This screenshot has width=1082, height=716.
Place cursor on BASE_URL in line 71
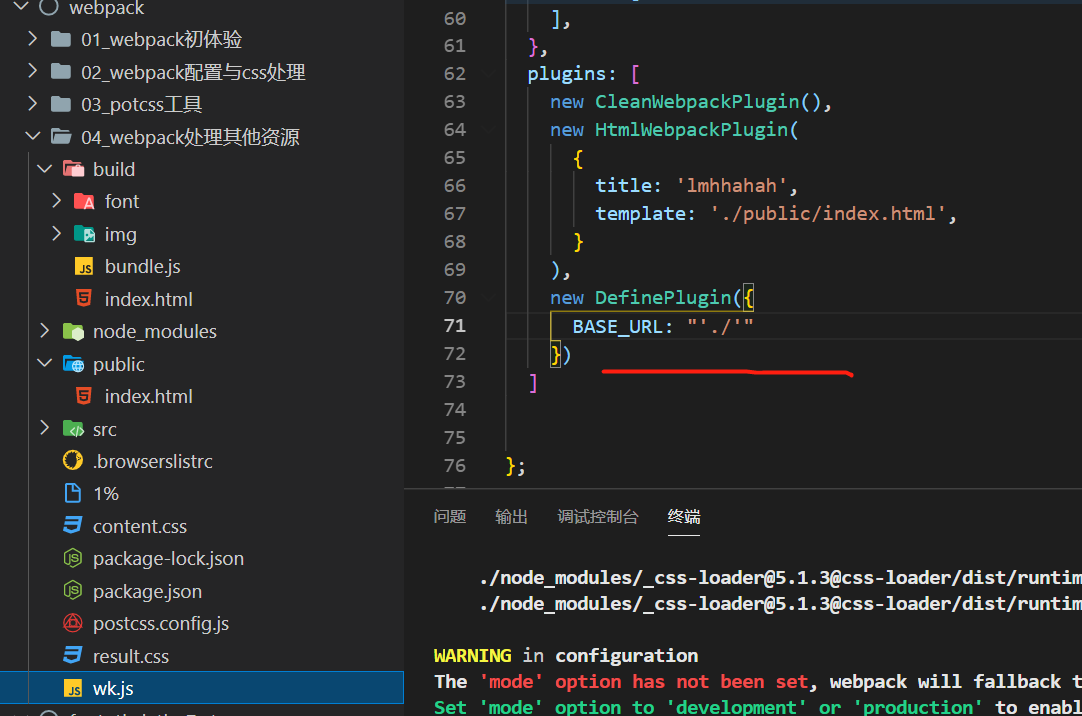tap(617, 326)
